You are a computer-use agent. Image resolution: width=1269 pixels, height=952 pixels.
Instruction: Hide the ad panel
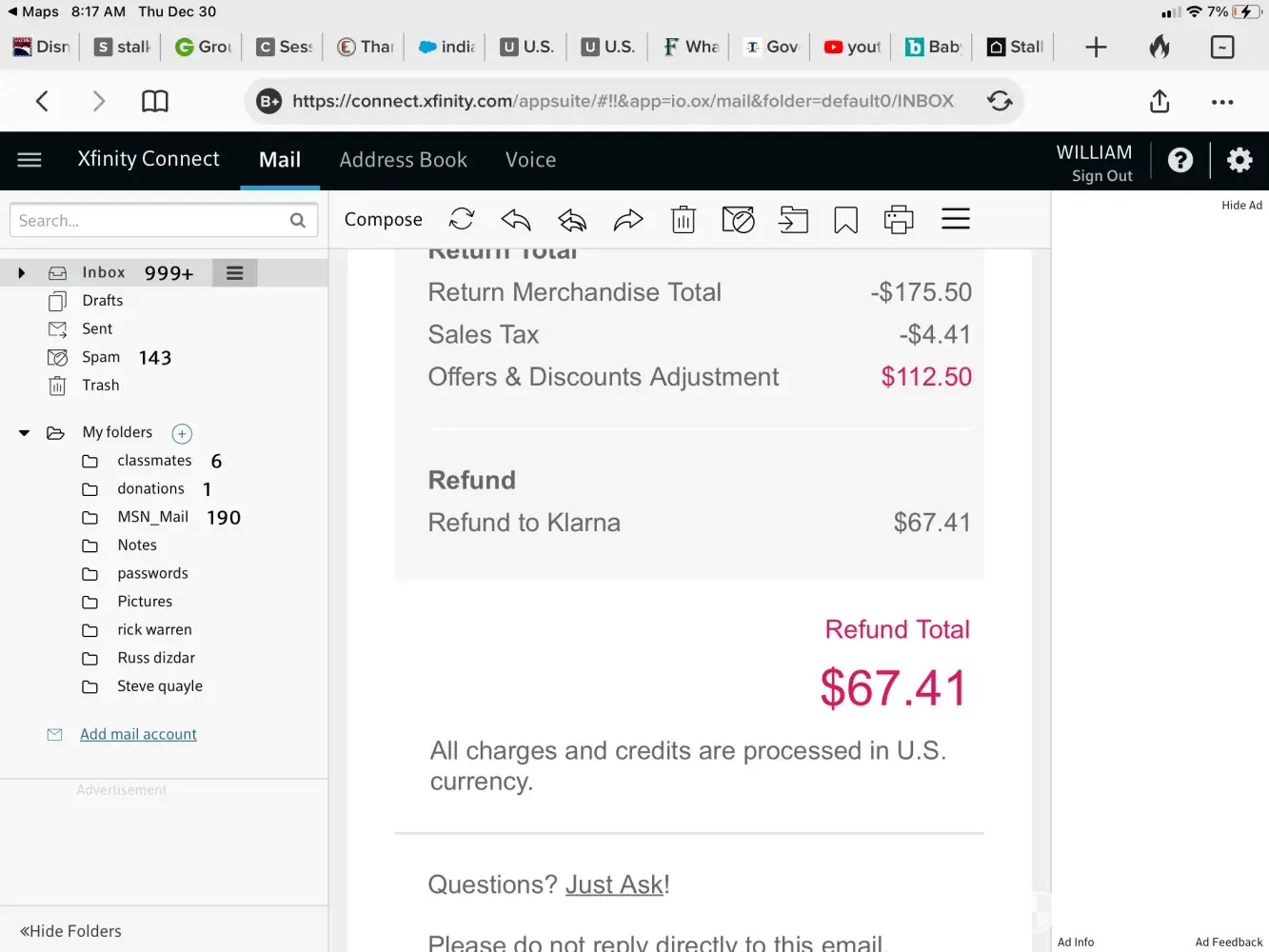[1241, 205]
